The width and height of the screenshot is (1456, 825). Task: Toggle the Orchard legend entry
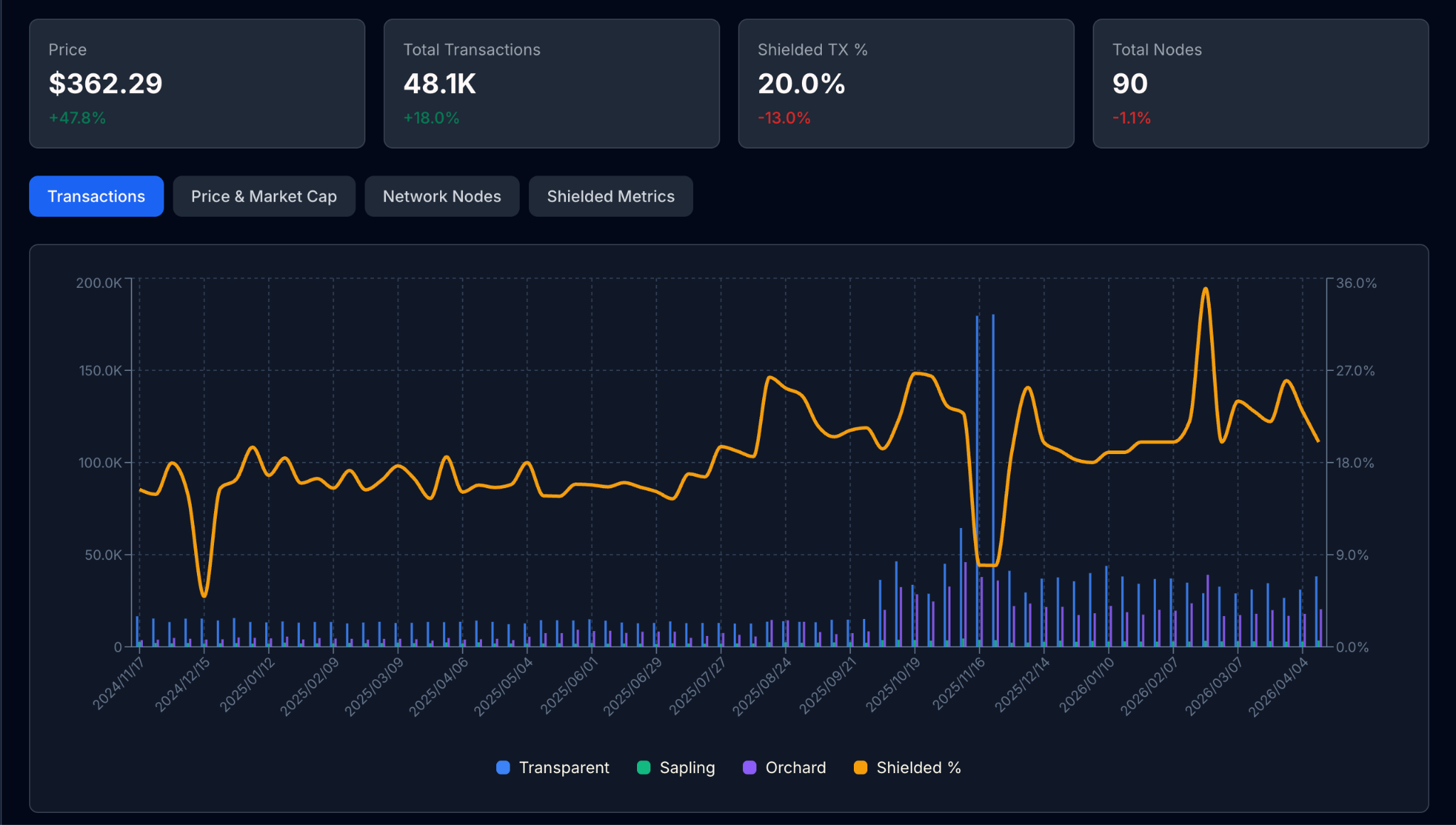click(784, 767)
